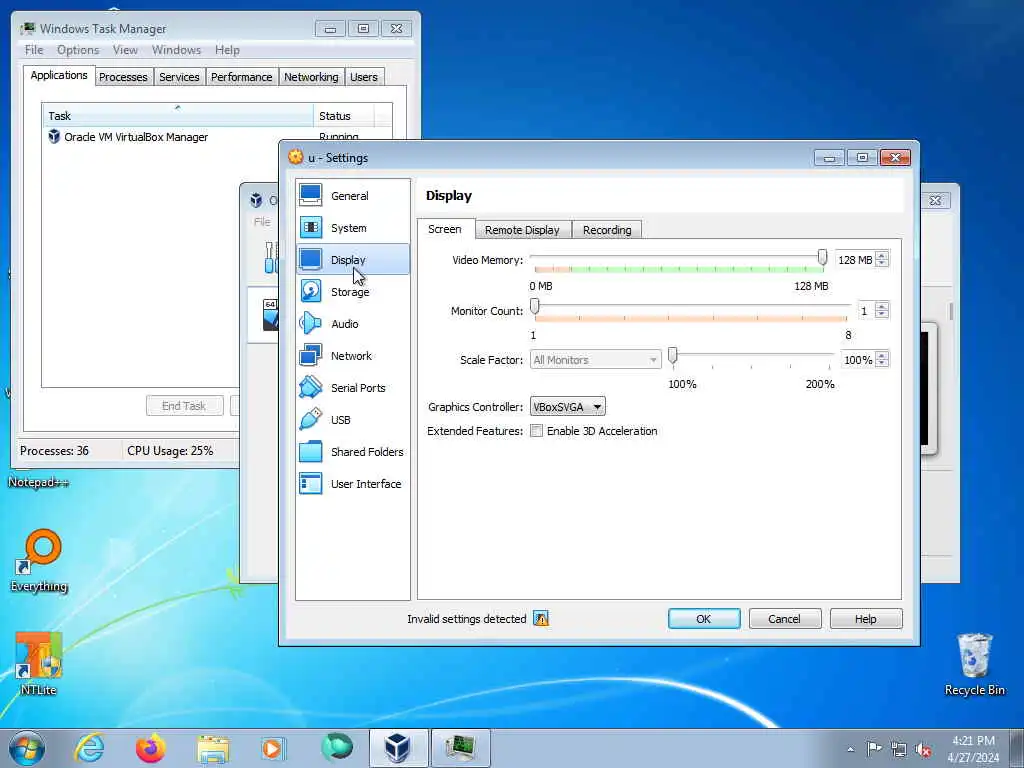Open Task Manager Services tab

(x=179, y=77)
